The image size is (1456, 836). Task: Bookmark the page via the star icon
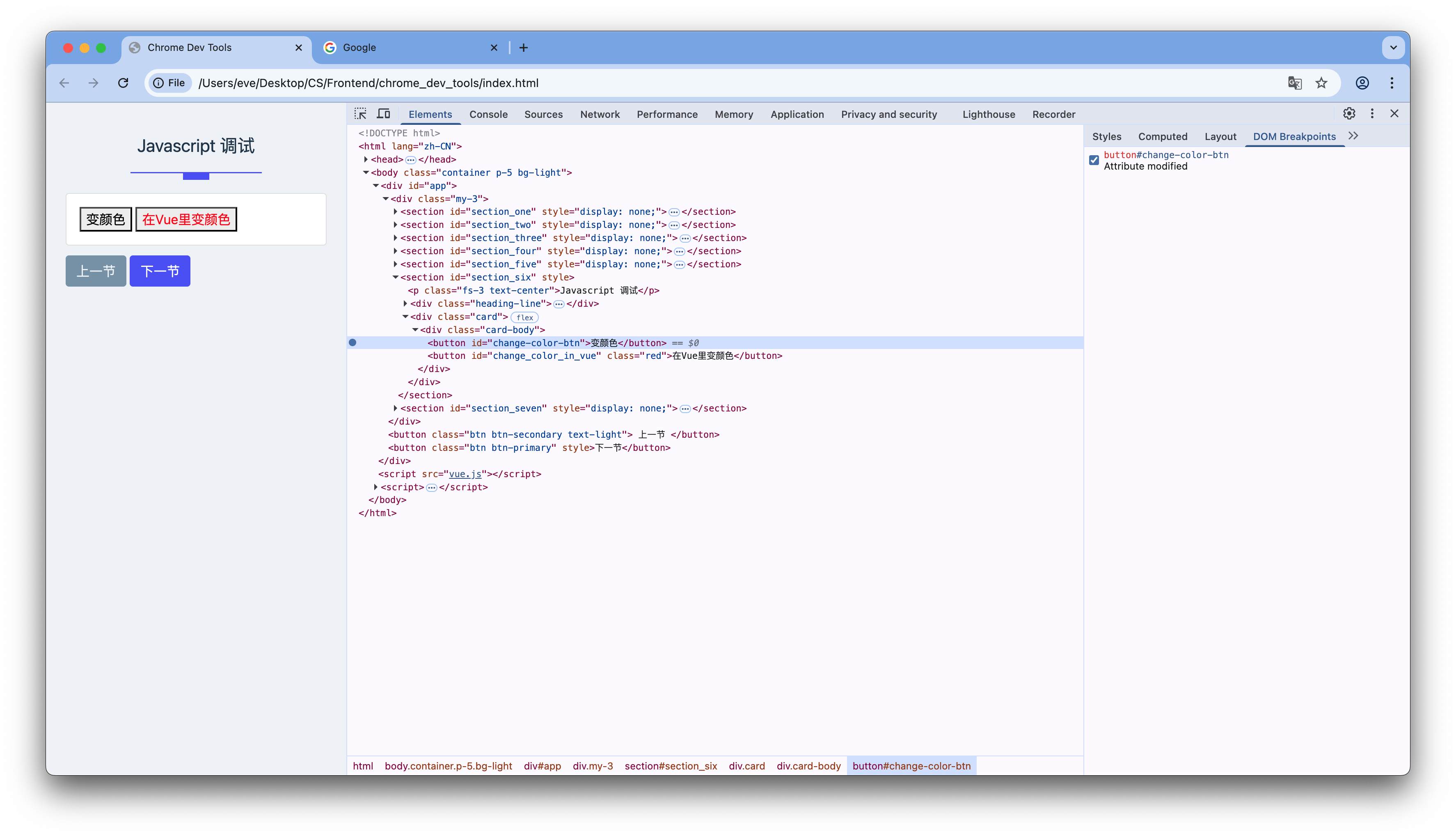(x=1321, y=83)
